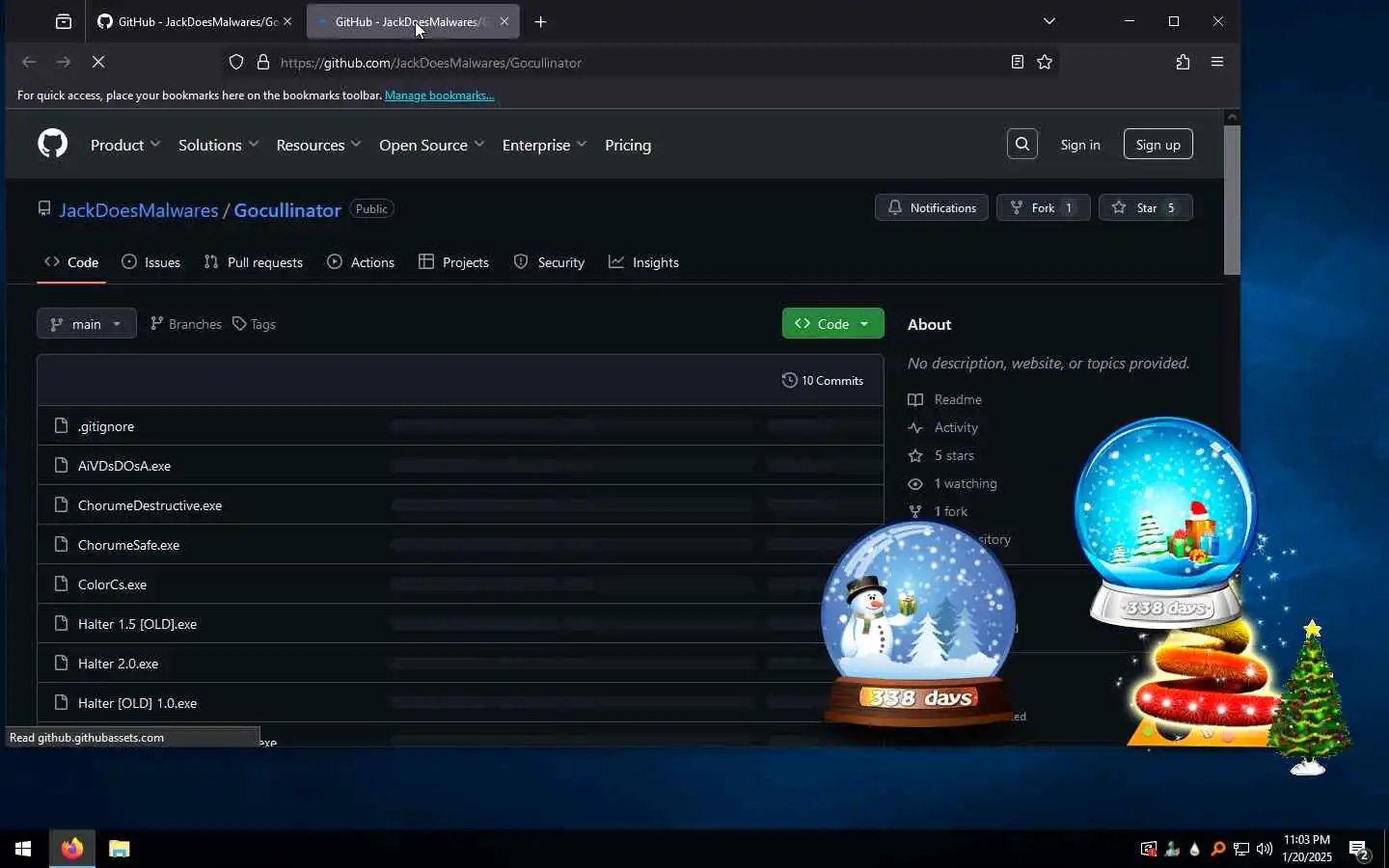The height and width of the screenshot is (868, 1389).
Task: Open ChorumeSafe.exe file
Action: 128,545
